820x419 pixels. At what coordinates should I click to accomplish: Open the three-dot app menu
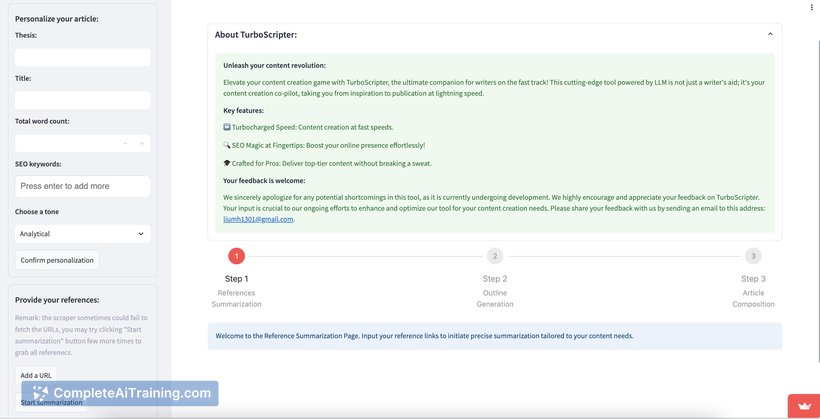(811, 7)
